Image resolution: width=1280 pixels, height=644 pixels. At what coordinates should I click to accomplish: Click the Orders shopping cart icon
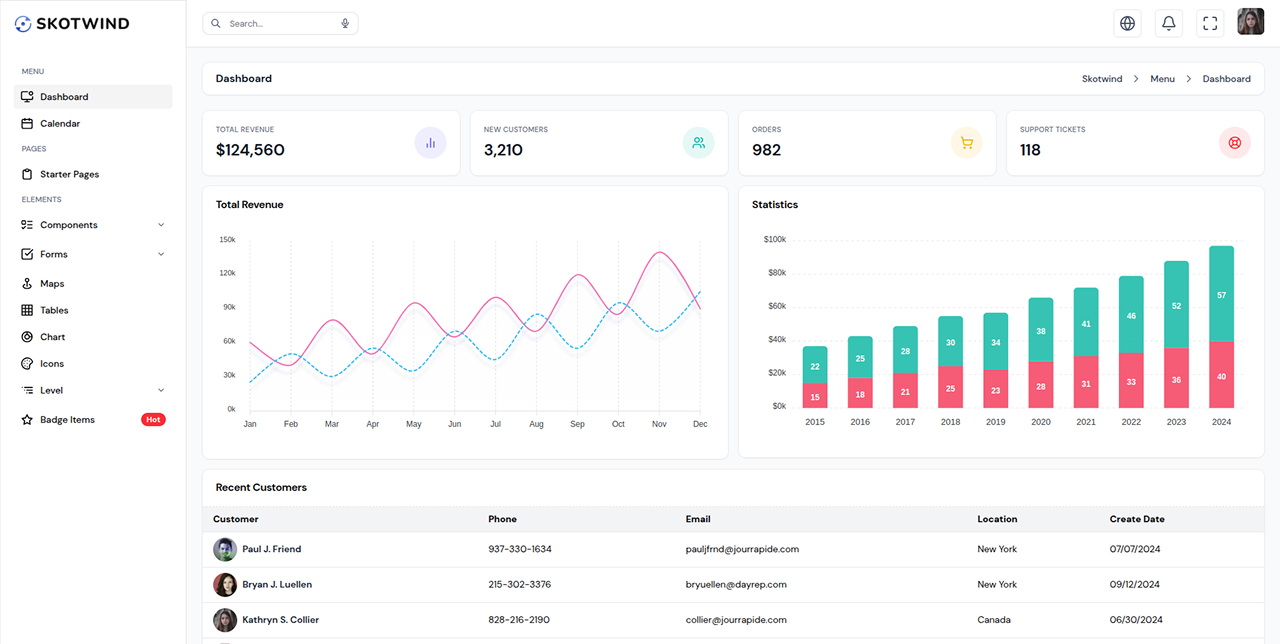pos(966,143)
